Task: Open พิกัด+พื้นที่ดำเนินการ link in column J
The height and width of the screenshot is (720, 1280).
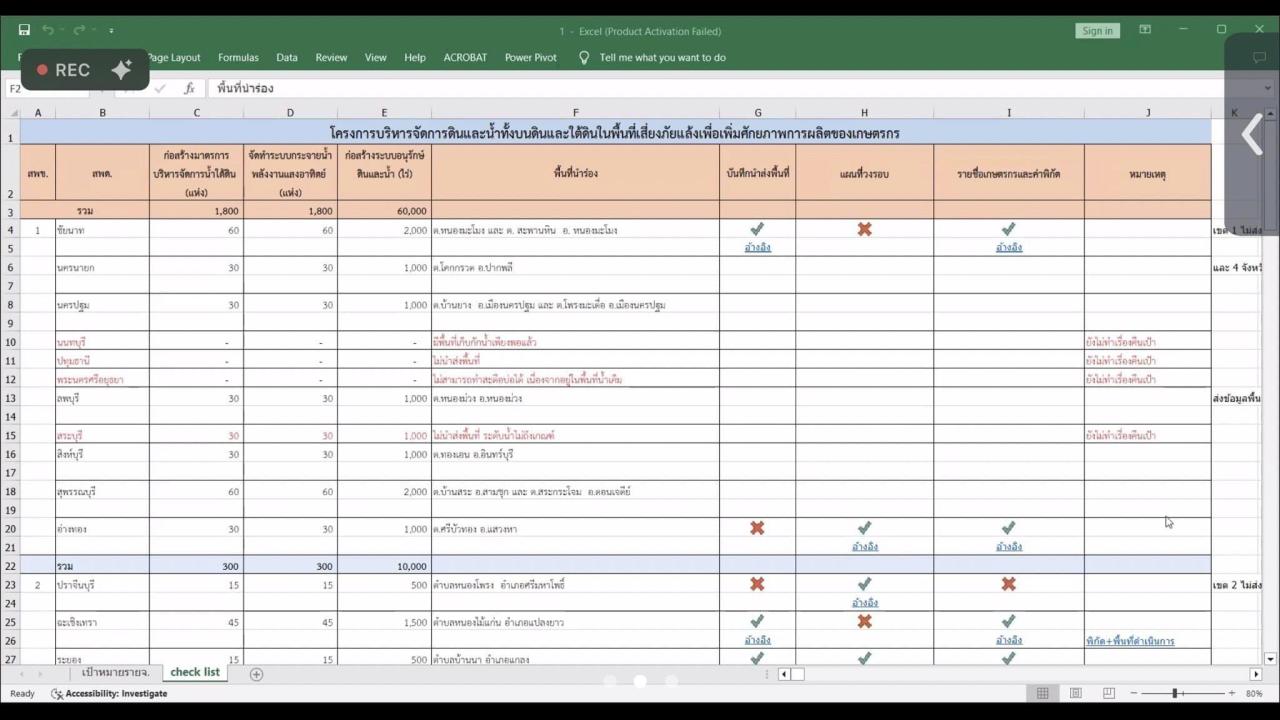Action: (x=1130, y=641)
